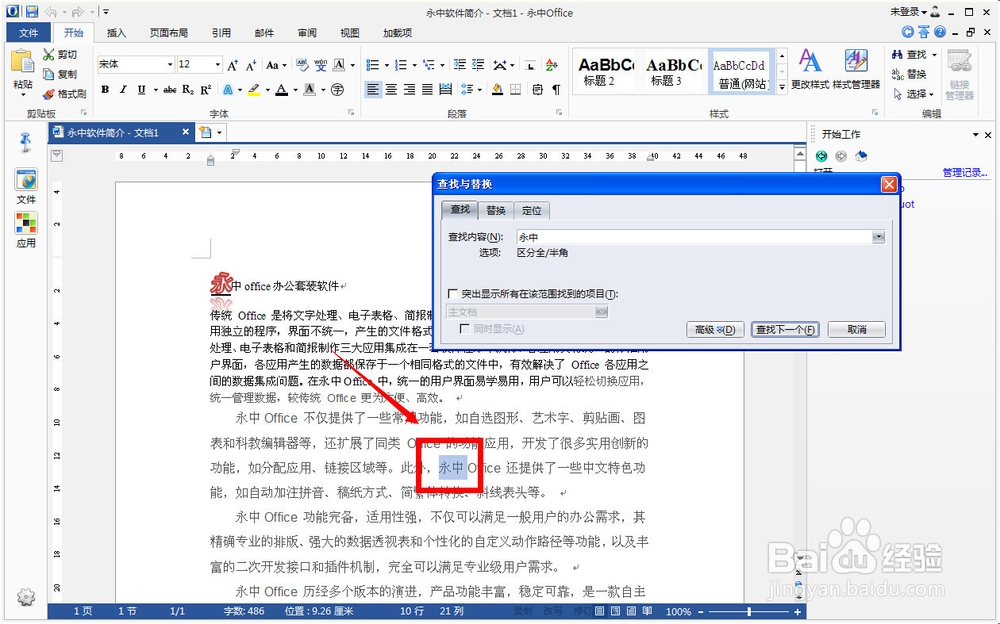Viewport: 1000px width, 624px height.
Task: Click the 取消 button in the dialog
Action: point(857,329)
